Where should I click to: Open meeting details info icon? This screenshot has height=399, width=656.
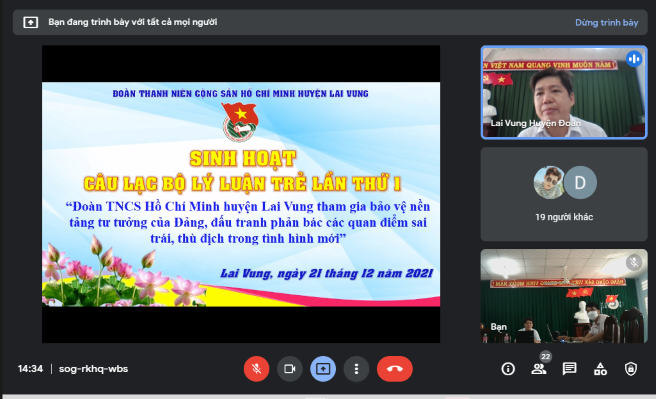click(x=508, y=369)
